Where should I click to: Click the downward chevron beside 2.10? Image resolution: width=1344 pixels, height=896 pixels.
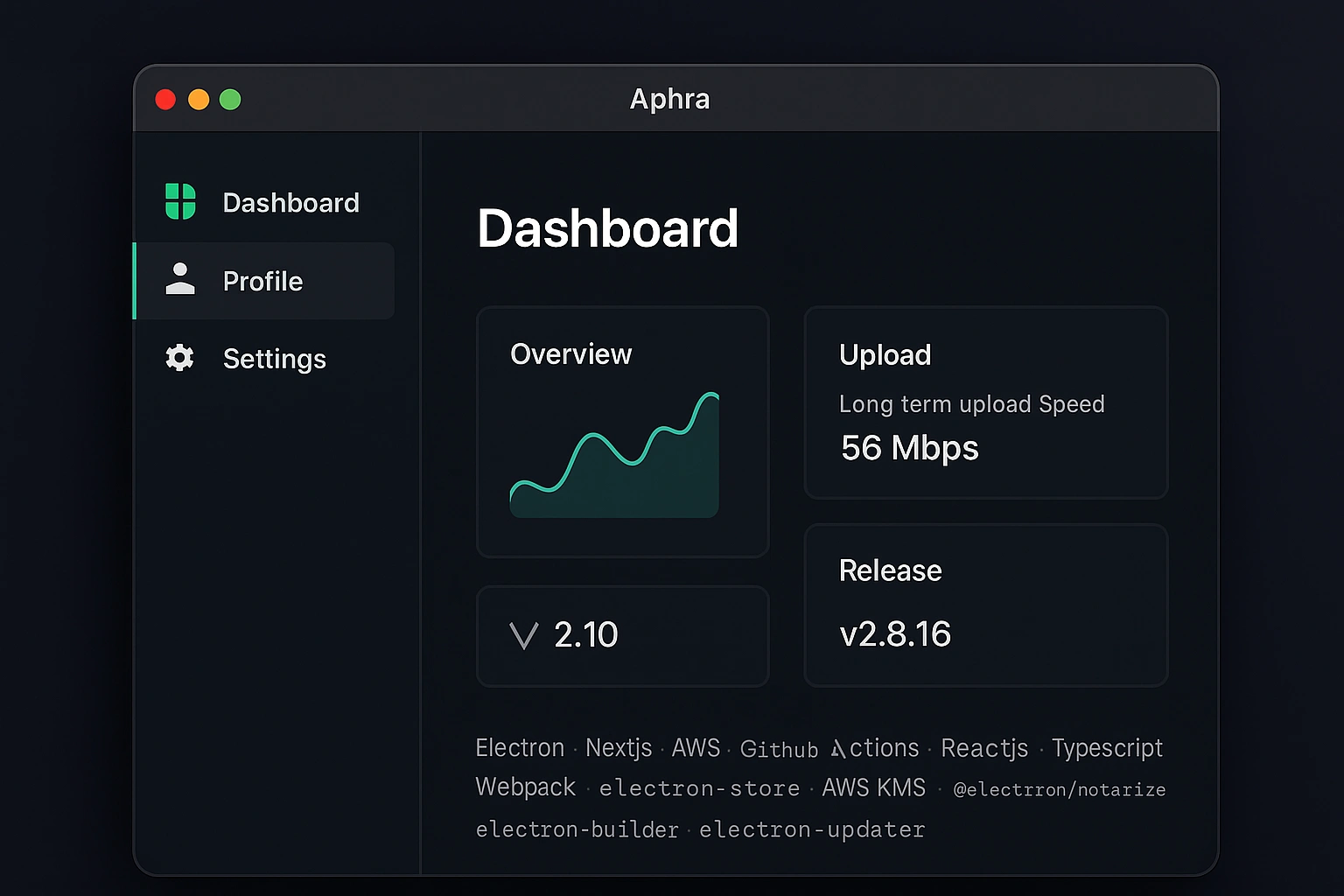pos(522,636)
